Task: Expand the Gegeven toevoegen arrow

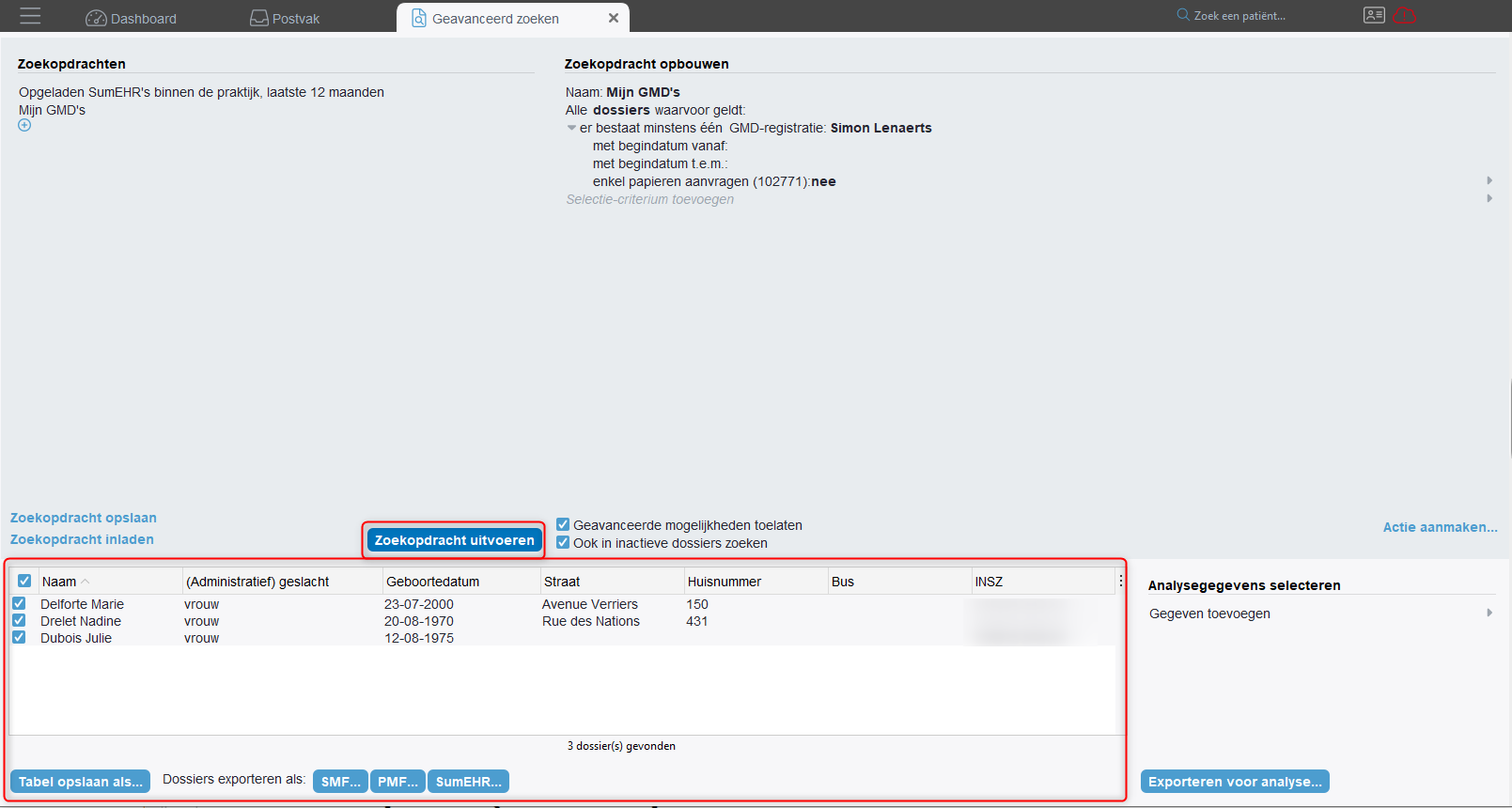Action: 1489,613
